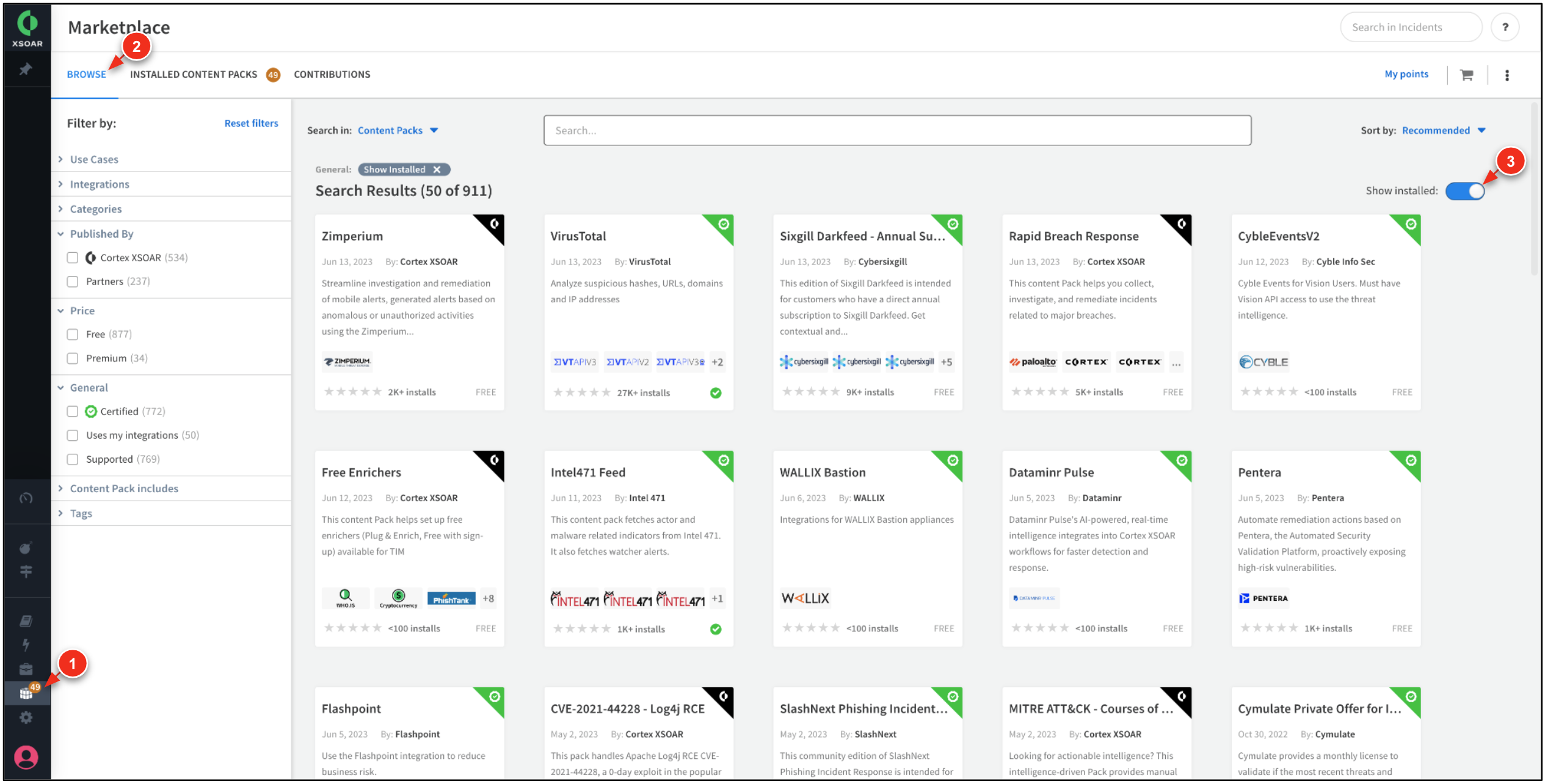Switch to Installed Content Packs tab
The width and height of the screenshot is (1545, 784).
(194, 74)
